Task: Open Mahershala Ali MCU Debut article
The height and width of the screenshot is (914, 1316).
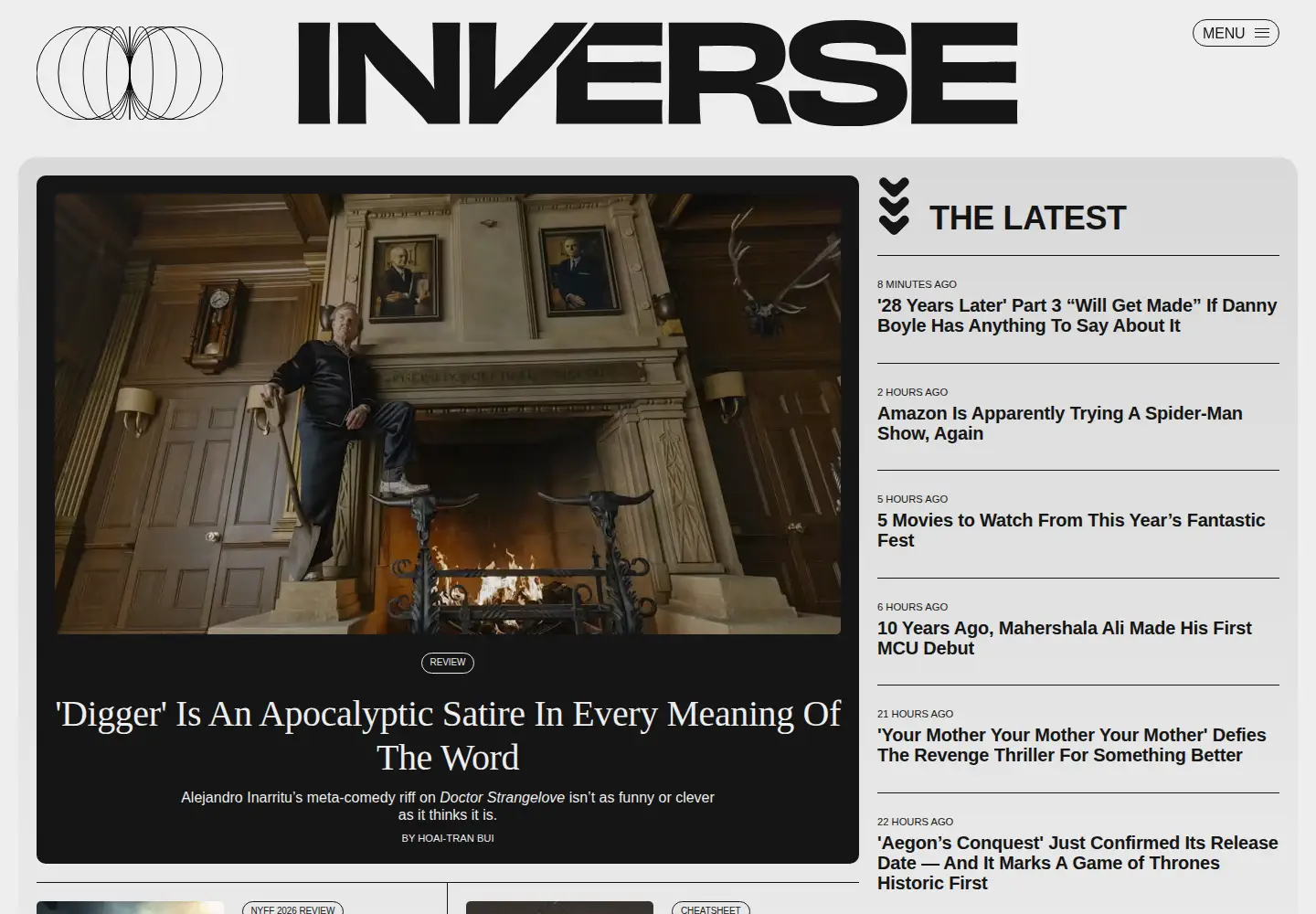Action: coord(1065,638)
